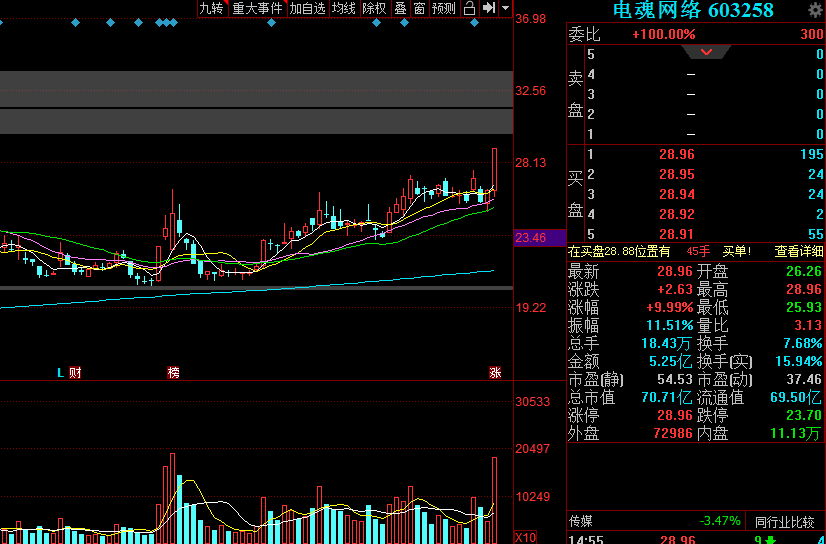
Task: Toggle the 窗 multi-window option
Action: click(x=419, y=8)
